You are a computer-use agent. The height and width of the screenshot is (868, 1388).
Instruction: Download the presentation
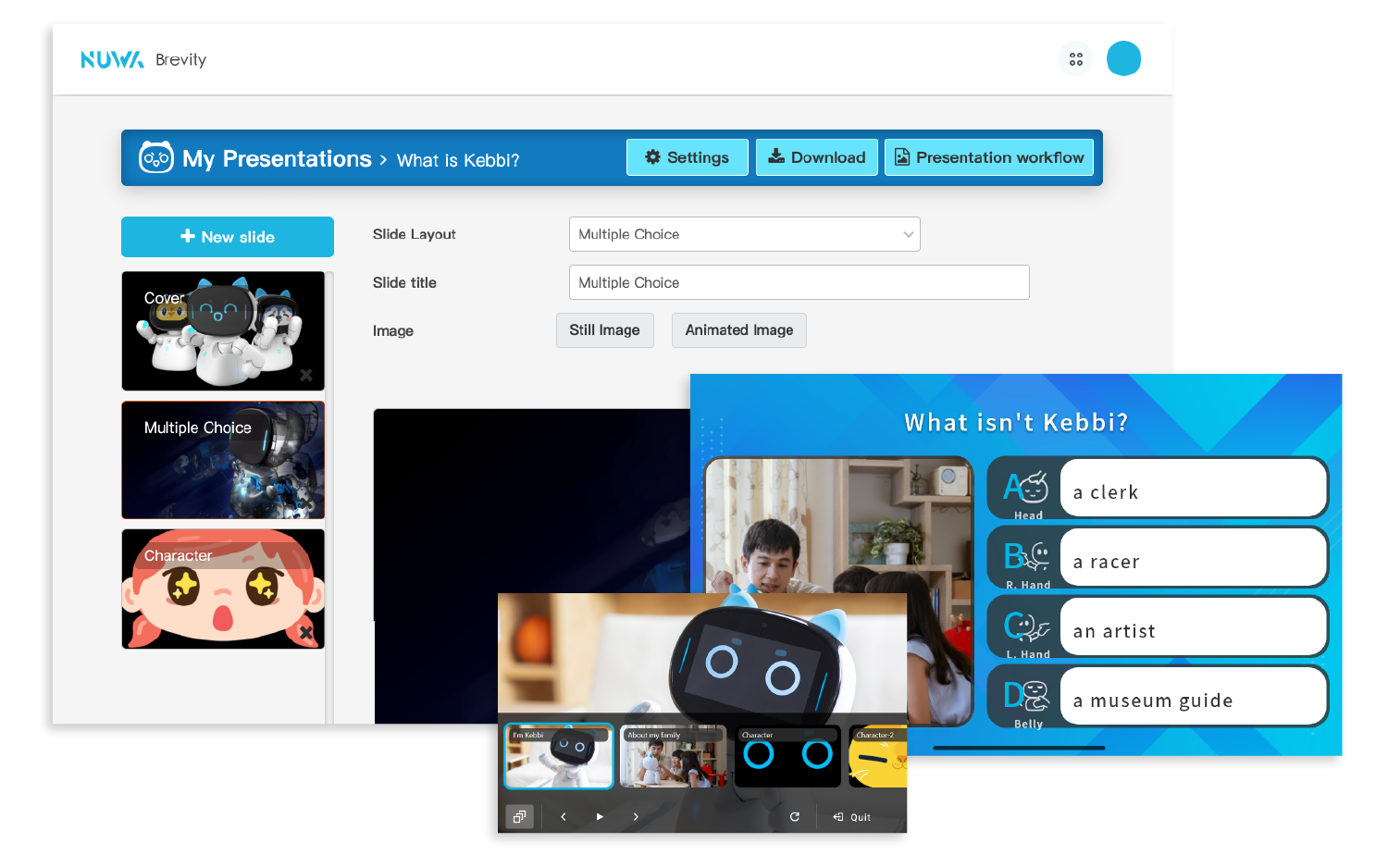816,157
